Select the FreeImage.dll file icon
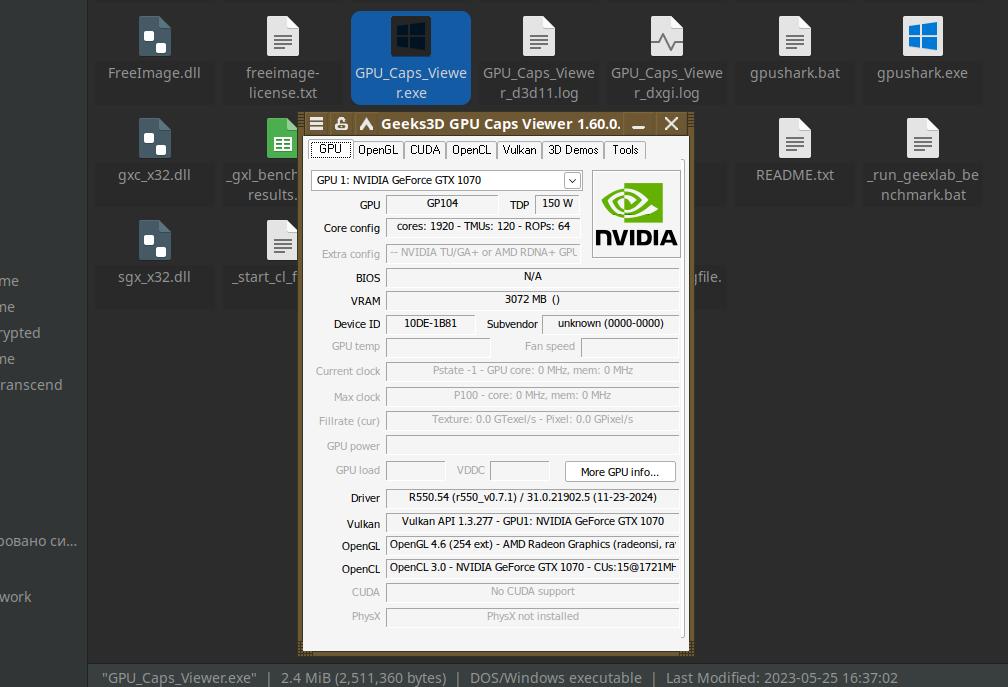Screen dimensions: 1008x687 point(154,36)
